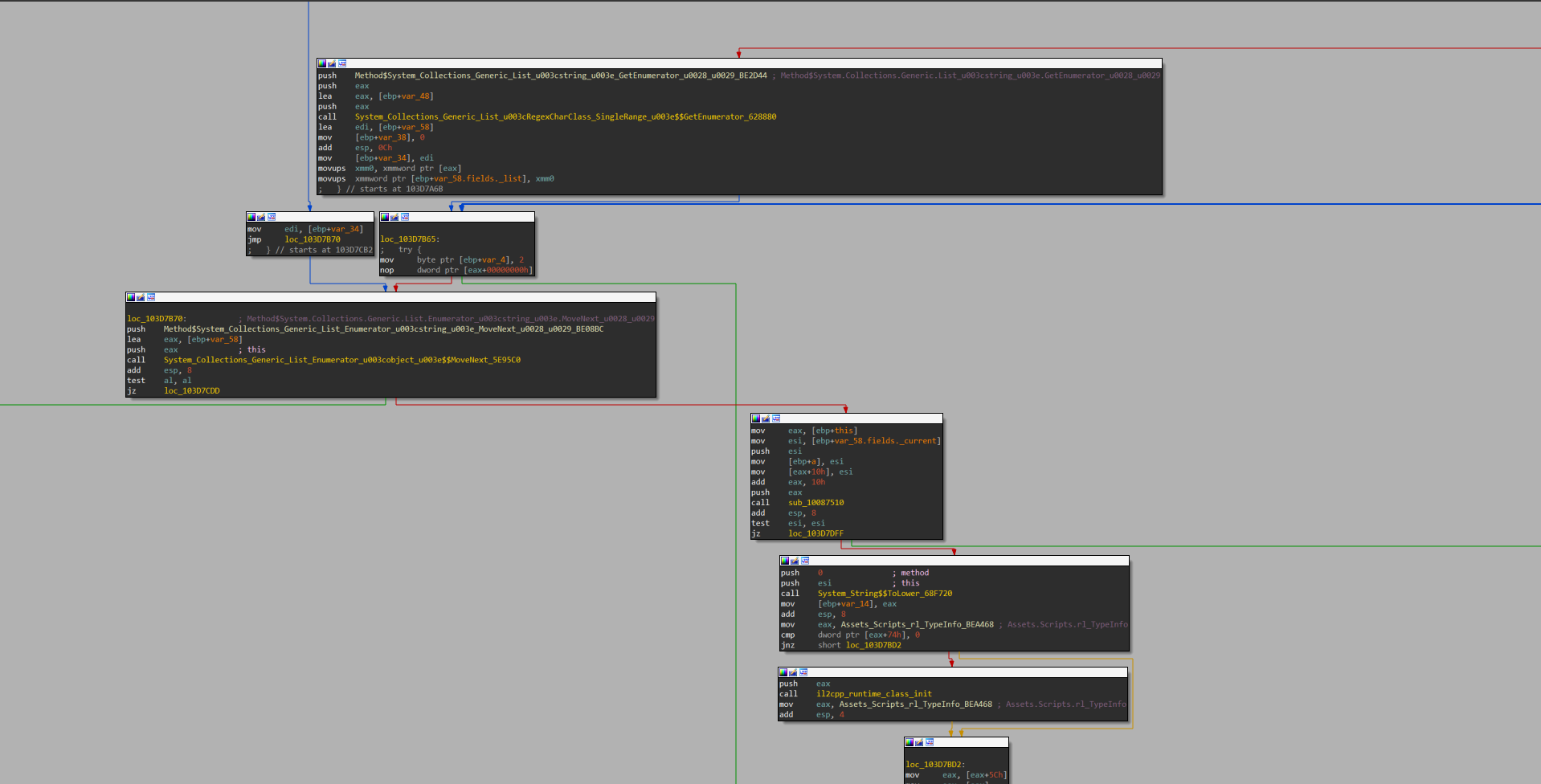
Task: Select label loc_103D7B65:
Action: (410, 239)
